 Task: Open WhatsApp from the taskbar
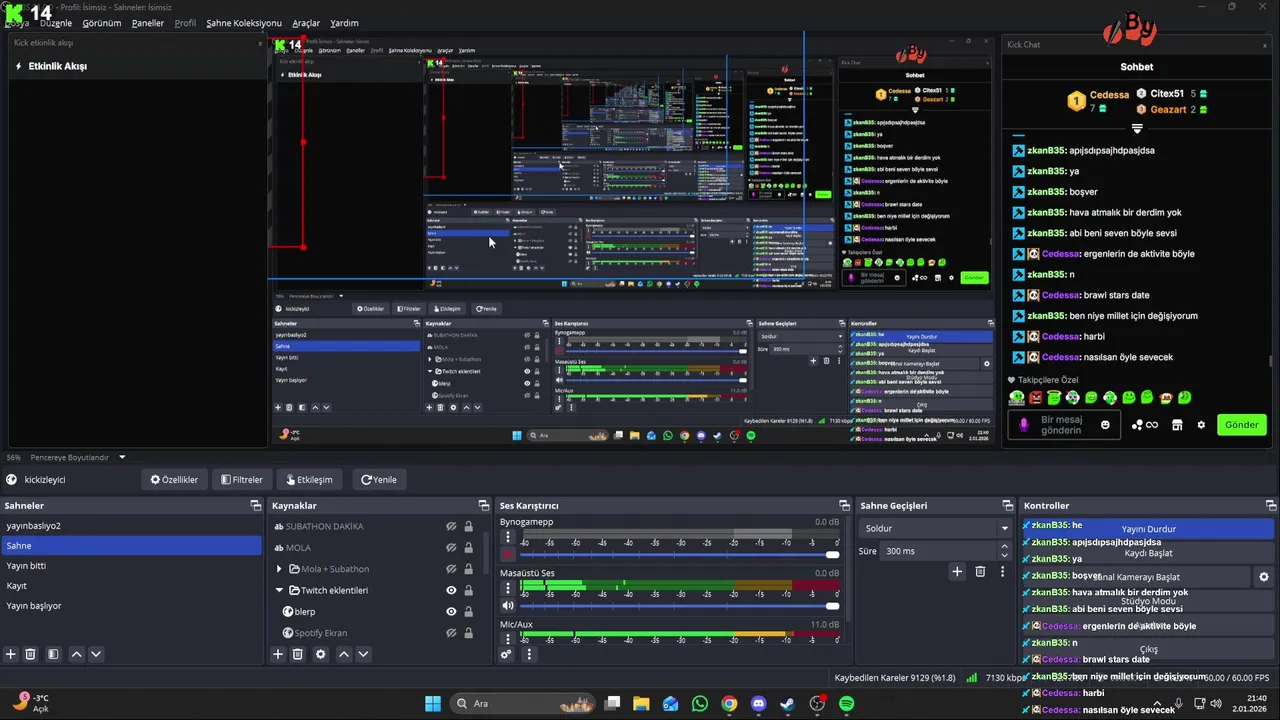coord(699,704)
